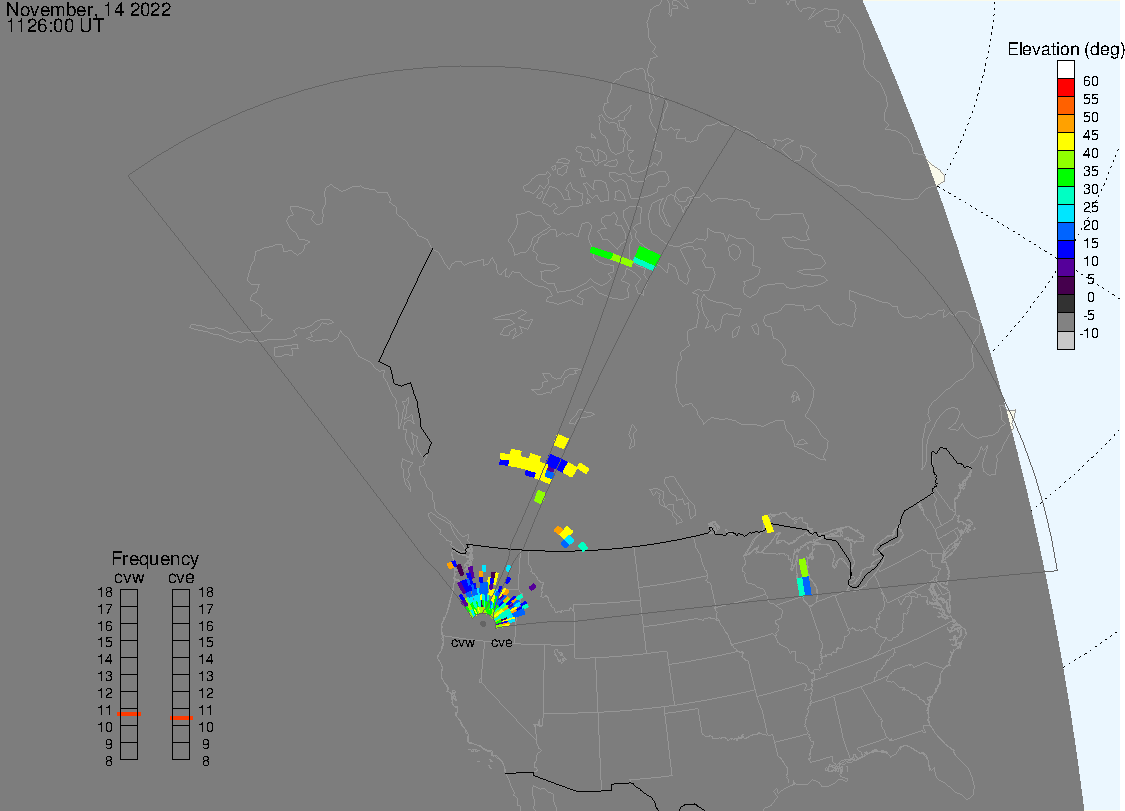Click the '30' elevation scale label
The width and height of the screenshot is (1125, 811).
pos(1091,189)
